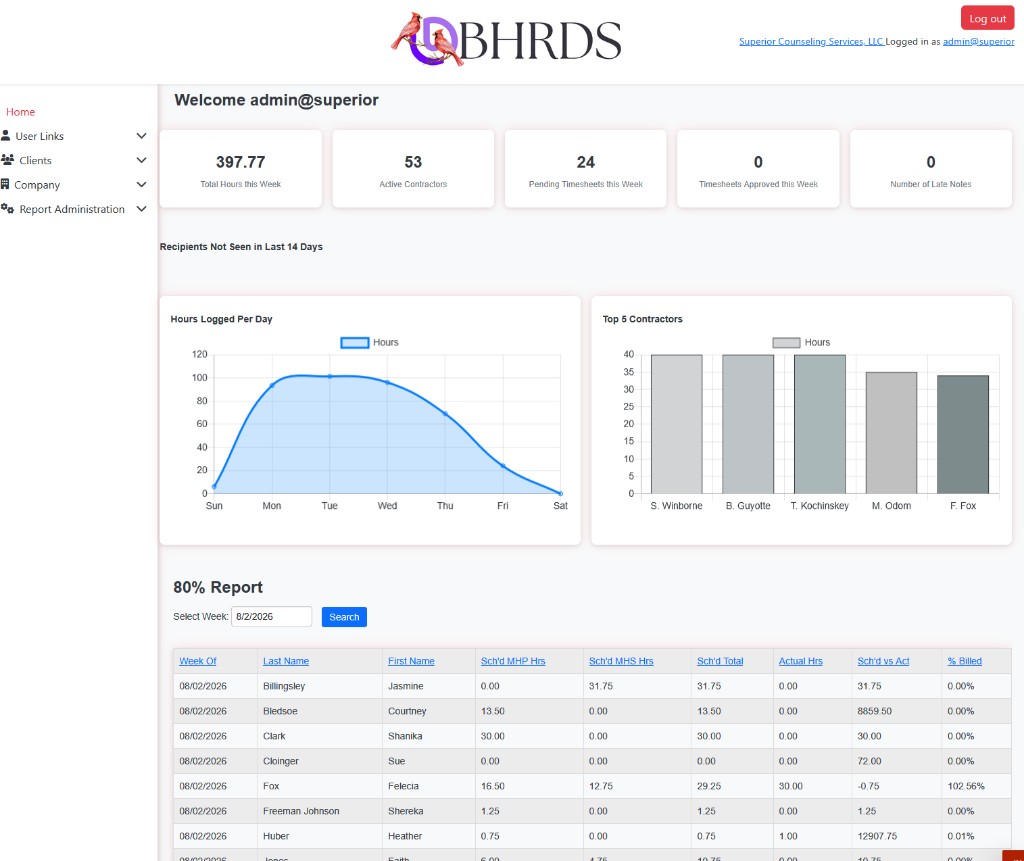Click the T. Kochinskey bar
The height and width of the screenshot is (861, 1024).
coord(820,424)
